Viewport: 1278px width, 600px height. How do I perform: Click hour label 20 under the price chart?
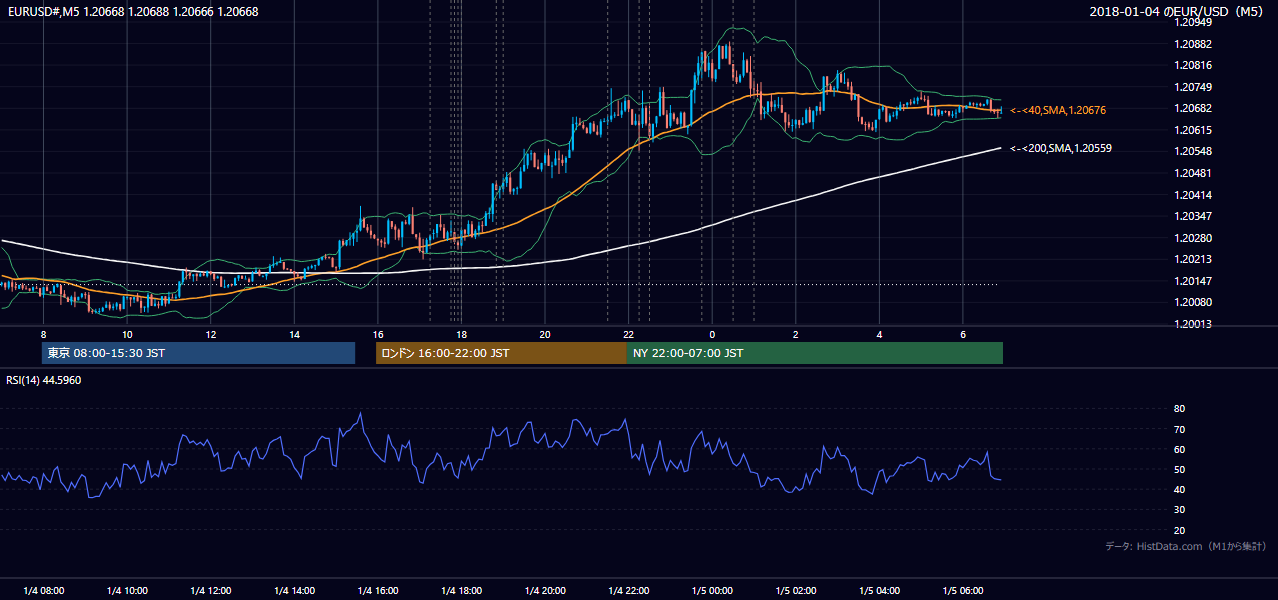point(544,334)
